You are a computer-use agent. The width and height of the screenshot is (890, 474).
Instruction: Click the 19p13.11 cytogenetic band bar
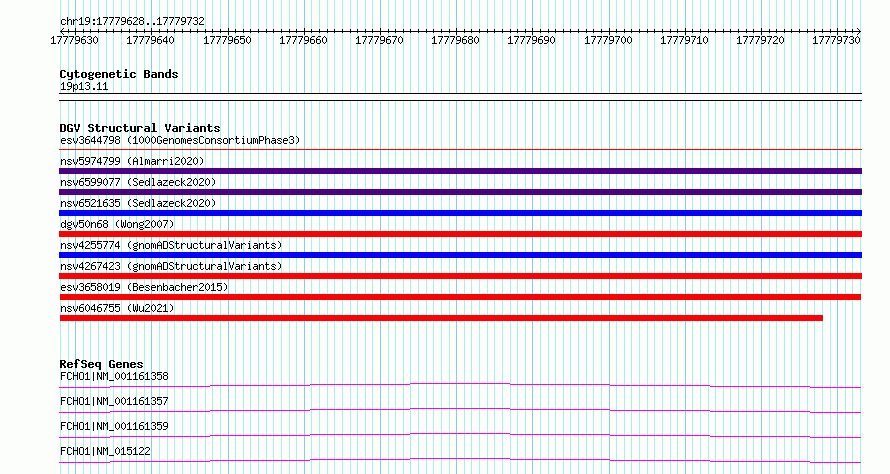click(x=460, y=97)
